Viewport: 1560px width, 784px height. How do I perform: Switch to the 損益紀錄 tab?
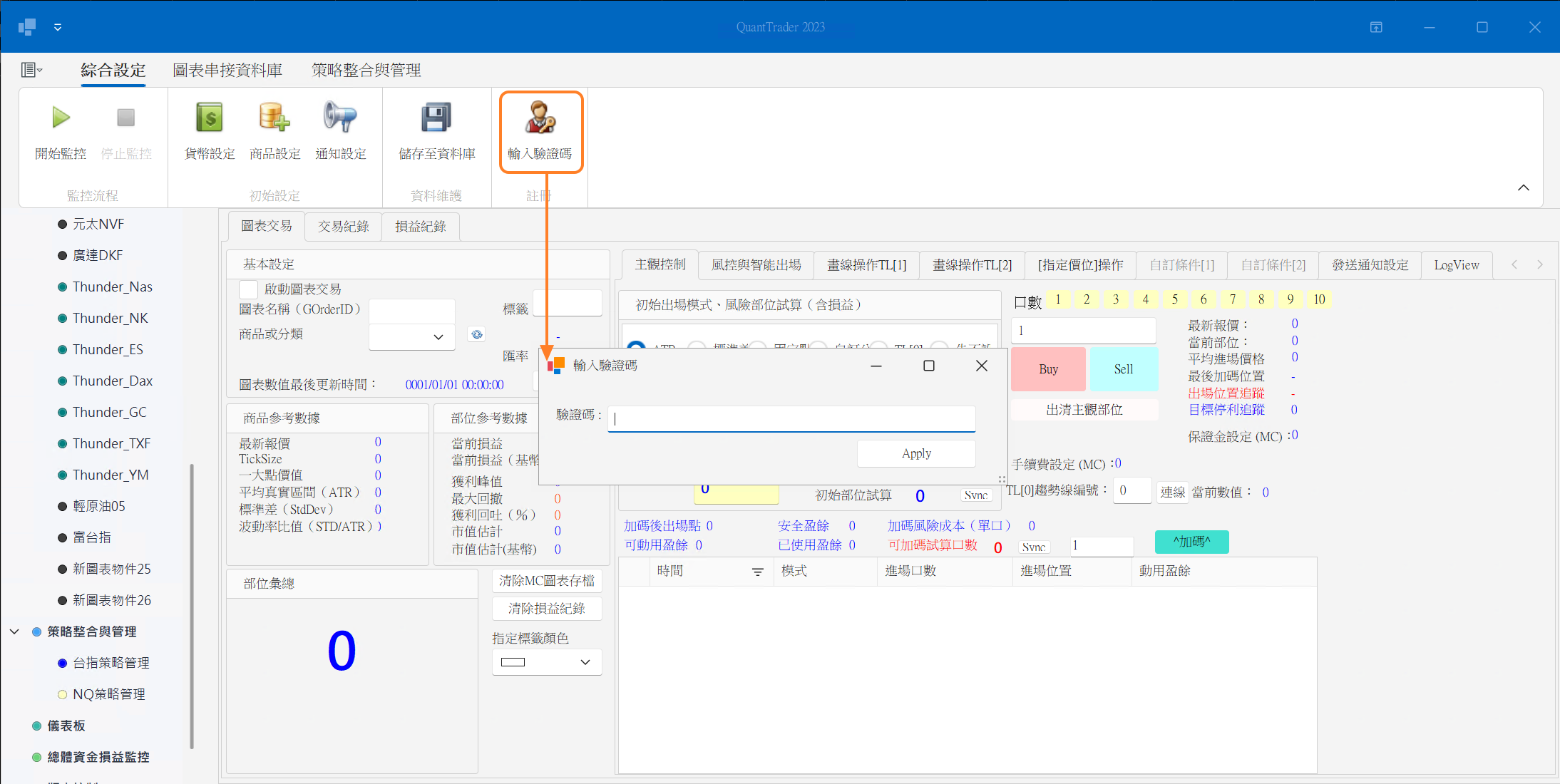click(x=420, y=226)
